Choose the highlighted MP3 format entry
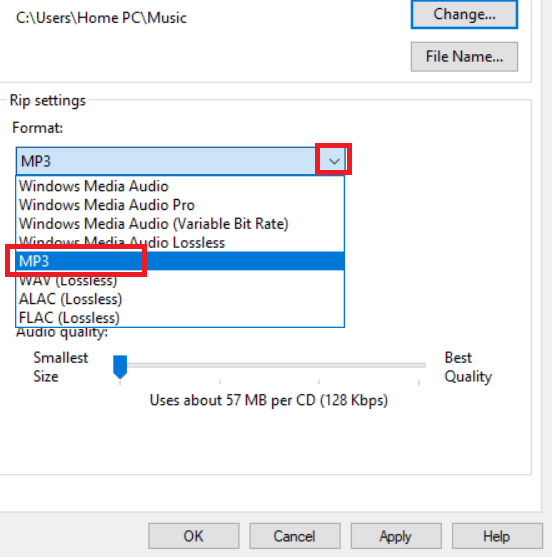The height and width of the screenshot is (557, 552). [x=180, y=261]
